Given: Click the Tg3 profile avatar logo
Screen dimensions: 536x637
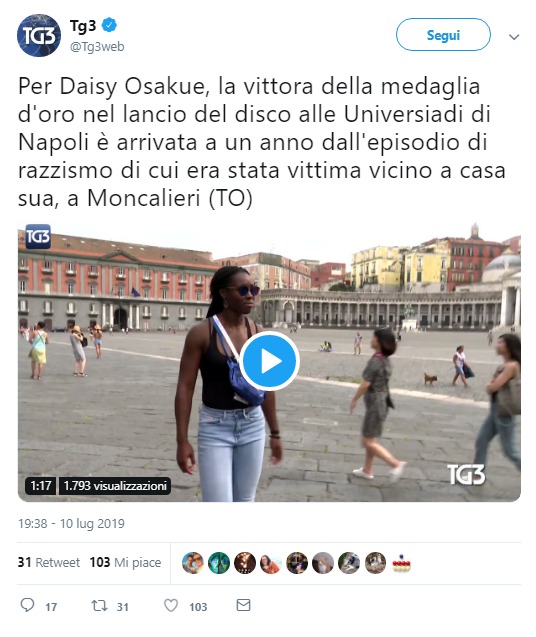Looking at the screenshot, I should pyautogui.click(x=39, y=35).
